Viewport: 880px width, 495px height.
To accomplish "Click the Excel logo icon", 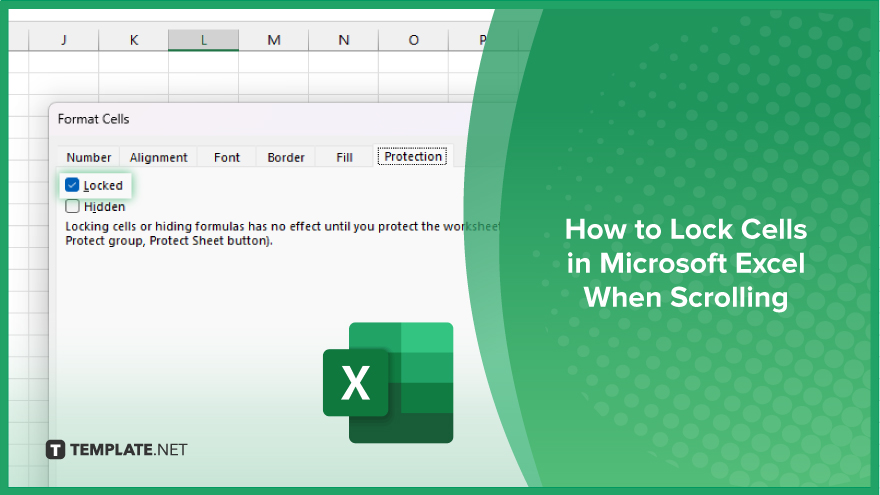I will [388, 383].
